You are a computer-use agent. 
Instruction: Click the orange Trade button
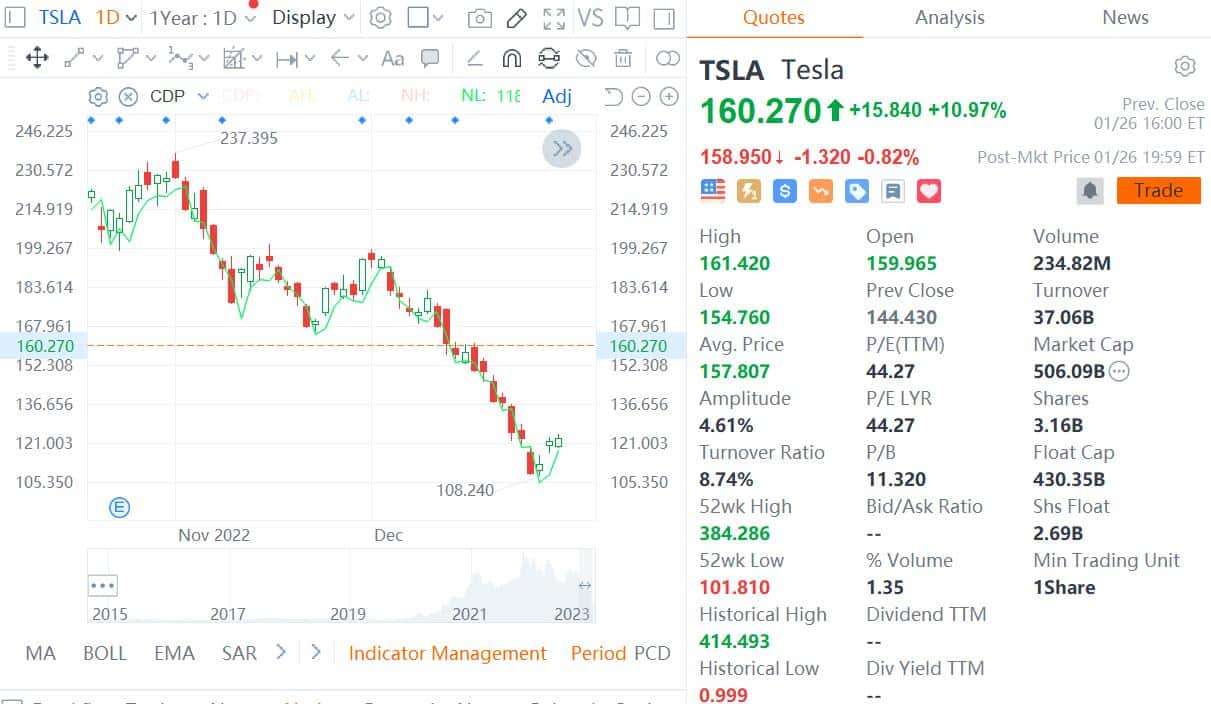1158,190
